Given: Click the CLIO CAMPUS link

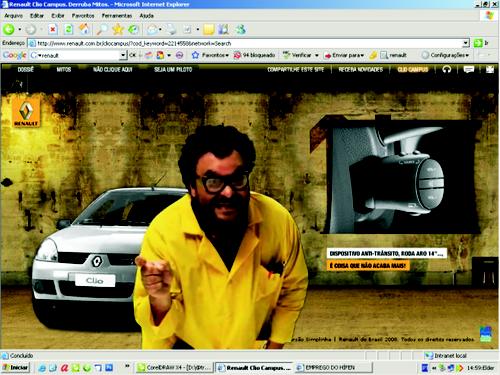Looking at the screenshot, I should pos(413,69).
